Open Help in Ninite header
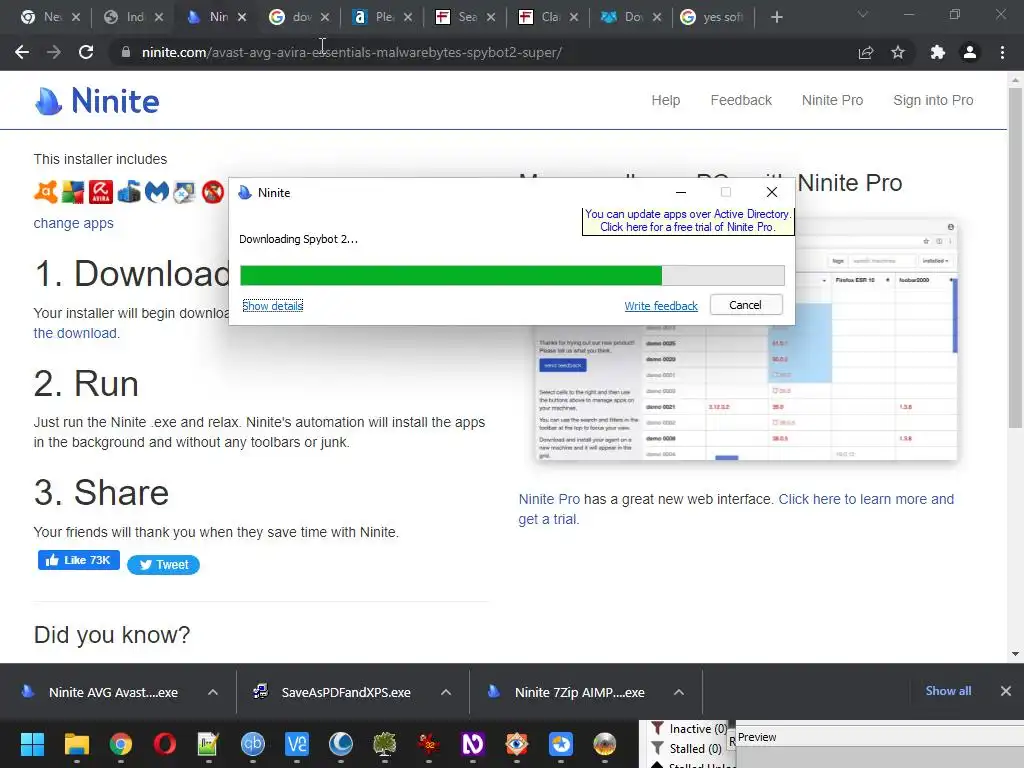1024x768 pixels. [665, 101]
